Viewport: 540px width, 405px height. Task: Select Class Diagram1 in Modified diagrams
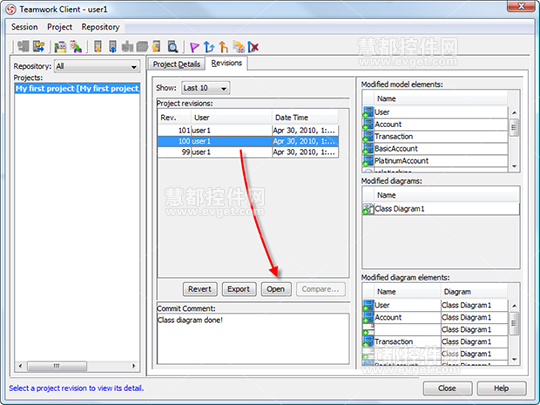441,209
